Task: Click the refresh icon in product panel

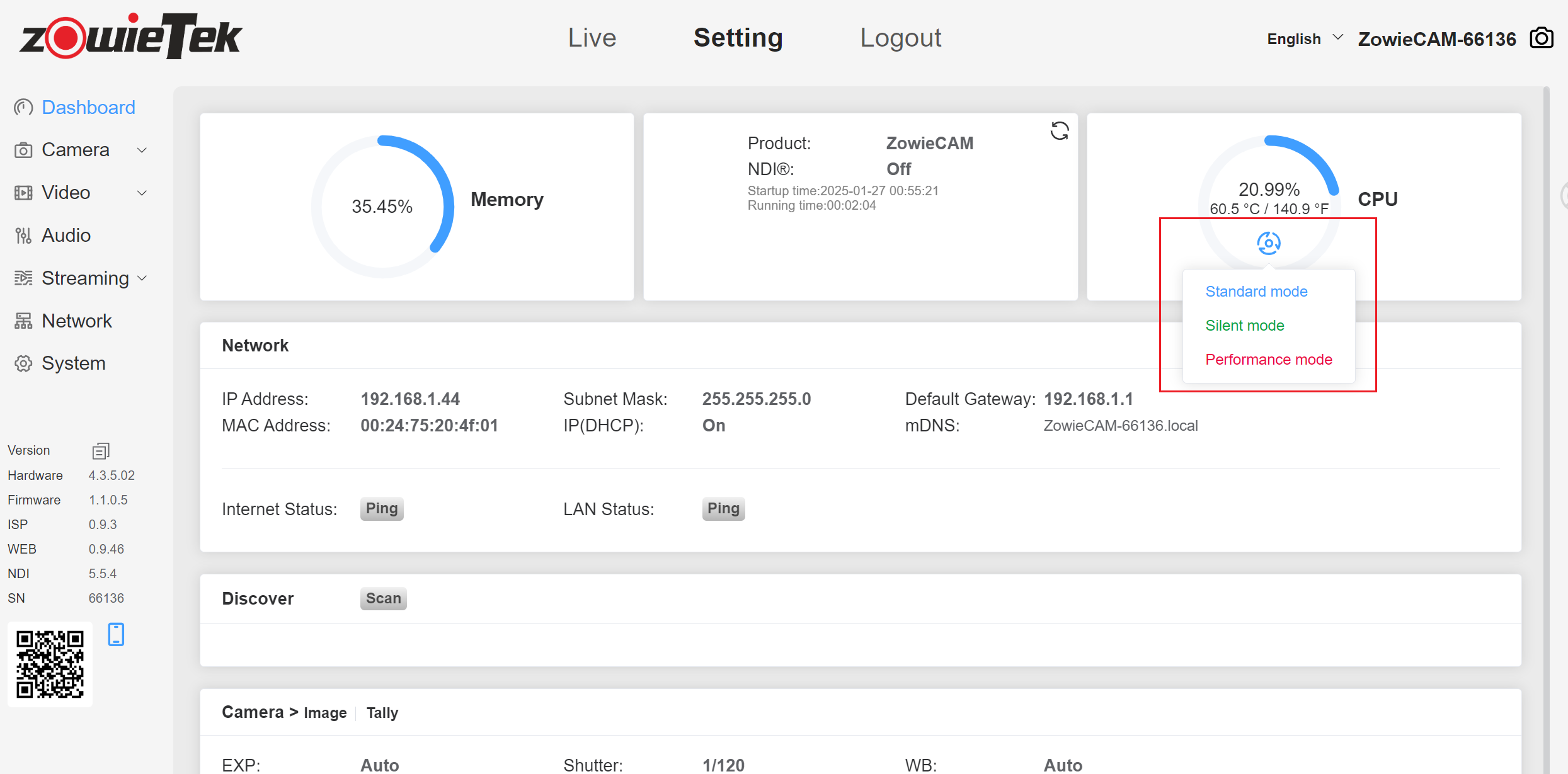Action: pyautogui.click(x=1060, y=131)
